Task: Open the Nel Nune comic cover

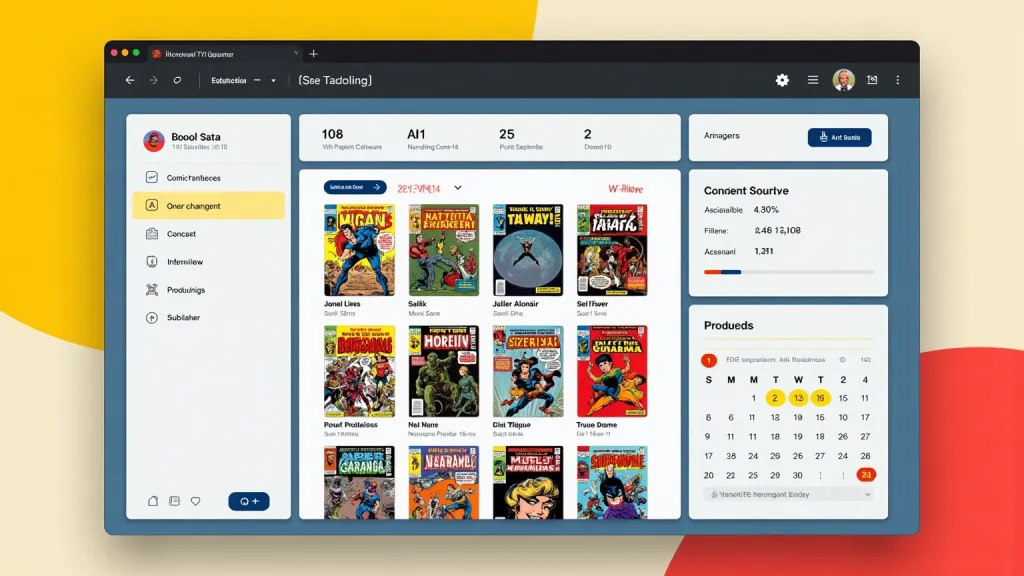Action: (x=443, y=371)
